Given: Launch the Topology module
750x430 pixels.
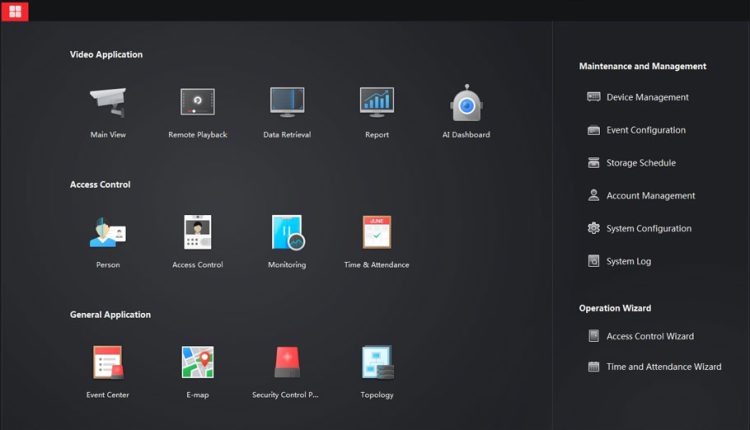Looking at the screenshot, I should pyautogui.click(x=377, y=362).
